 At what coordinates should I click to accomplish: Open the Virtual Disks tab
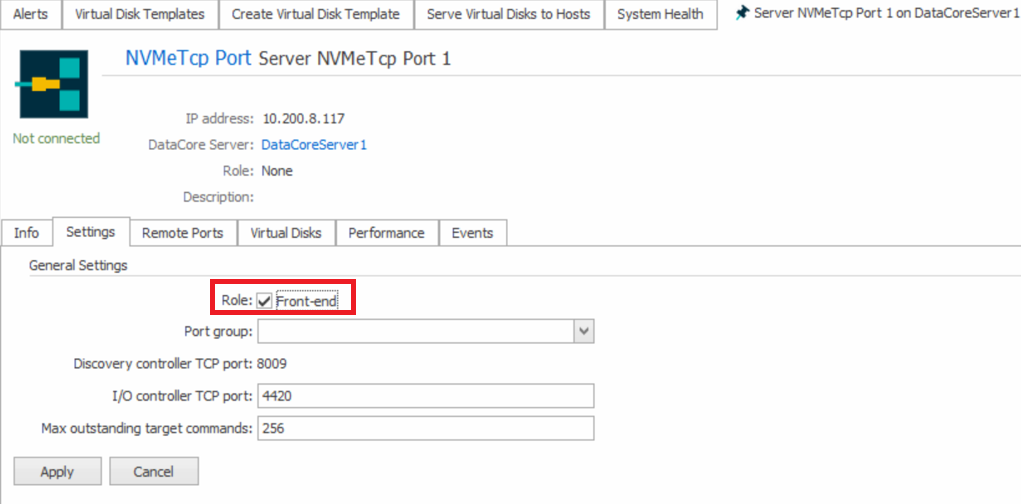coord(286,233)
